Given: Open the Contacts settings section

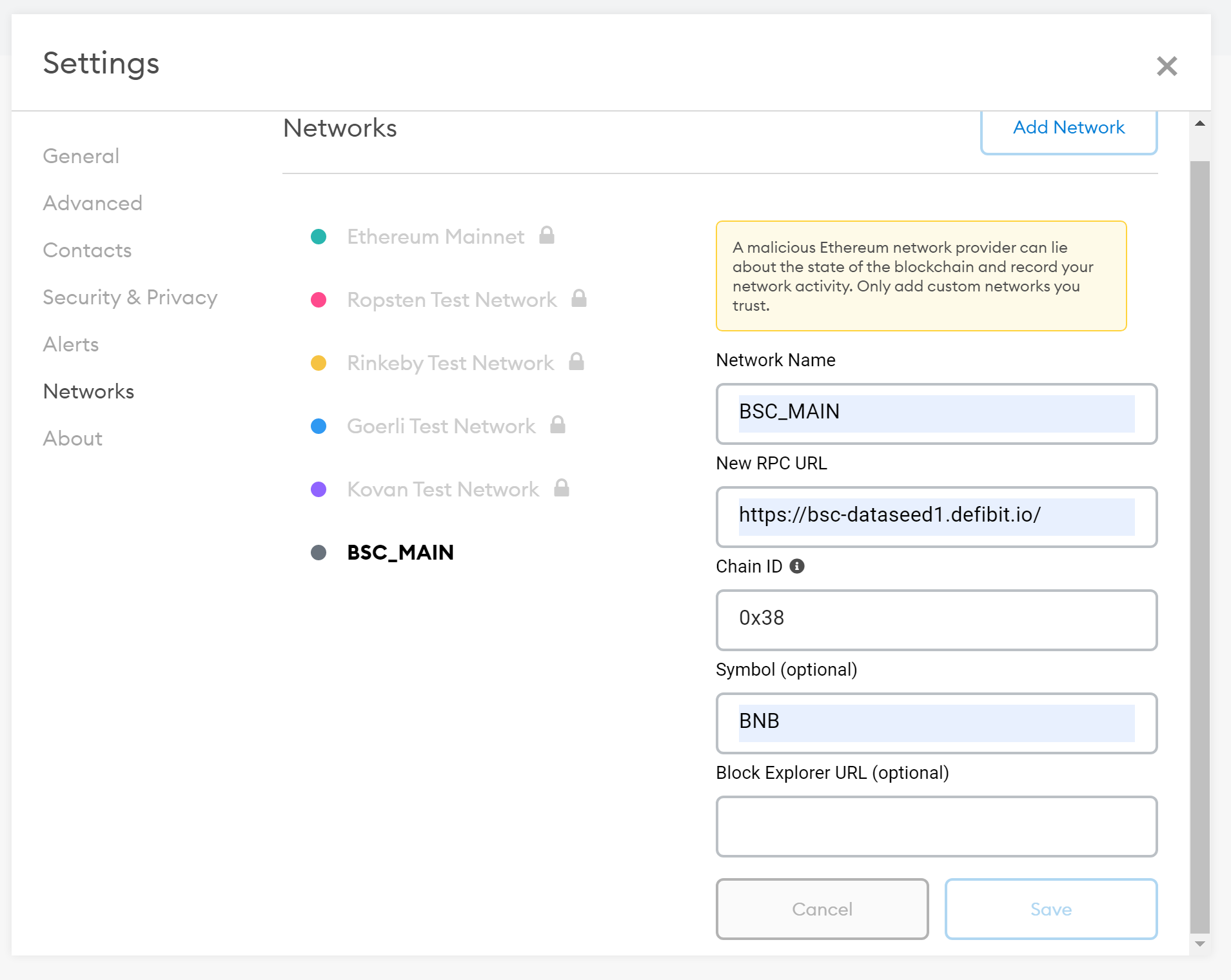Looking at the screenshot, I should coord(87,250).
